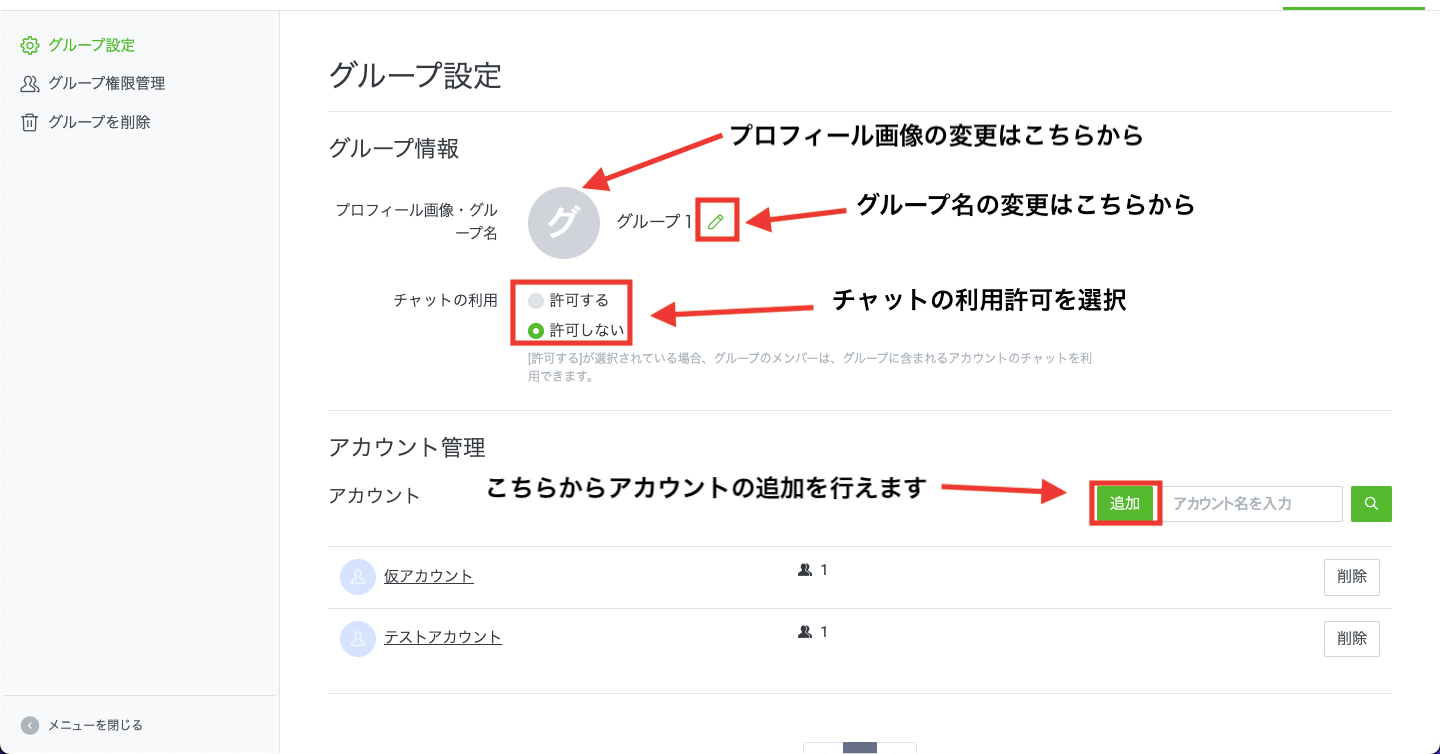Click the アカウント名を入力 search field

[x=1252, y=504]
